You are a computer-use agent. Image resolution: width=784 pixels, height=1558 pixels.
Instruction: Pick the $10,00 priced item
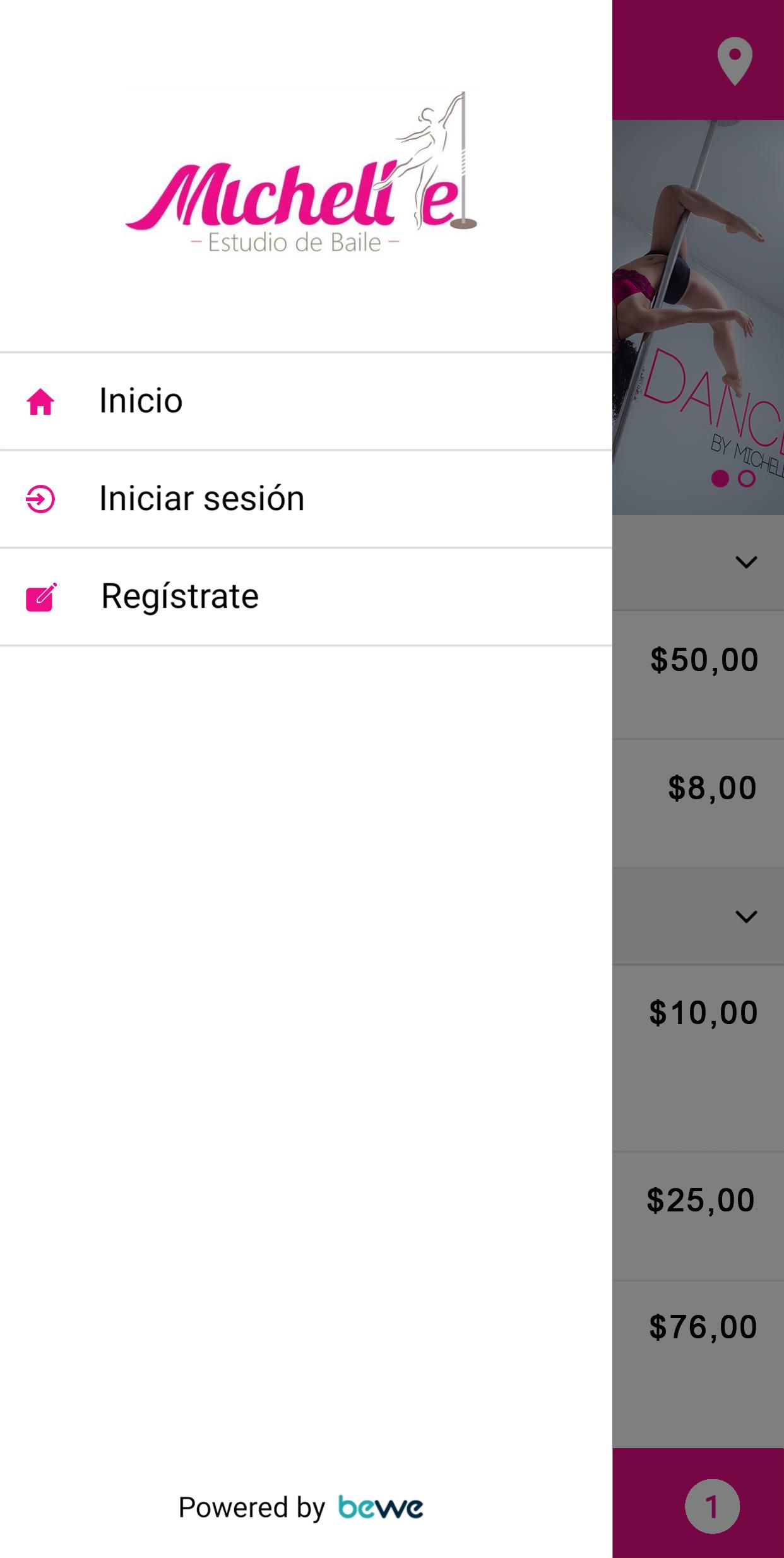click(x=704, y=1013)
